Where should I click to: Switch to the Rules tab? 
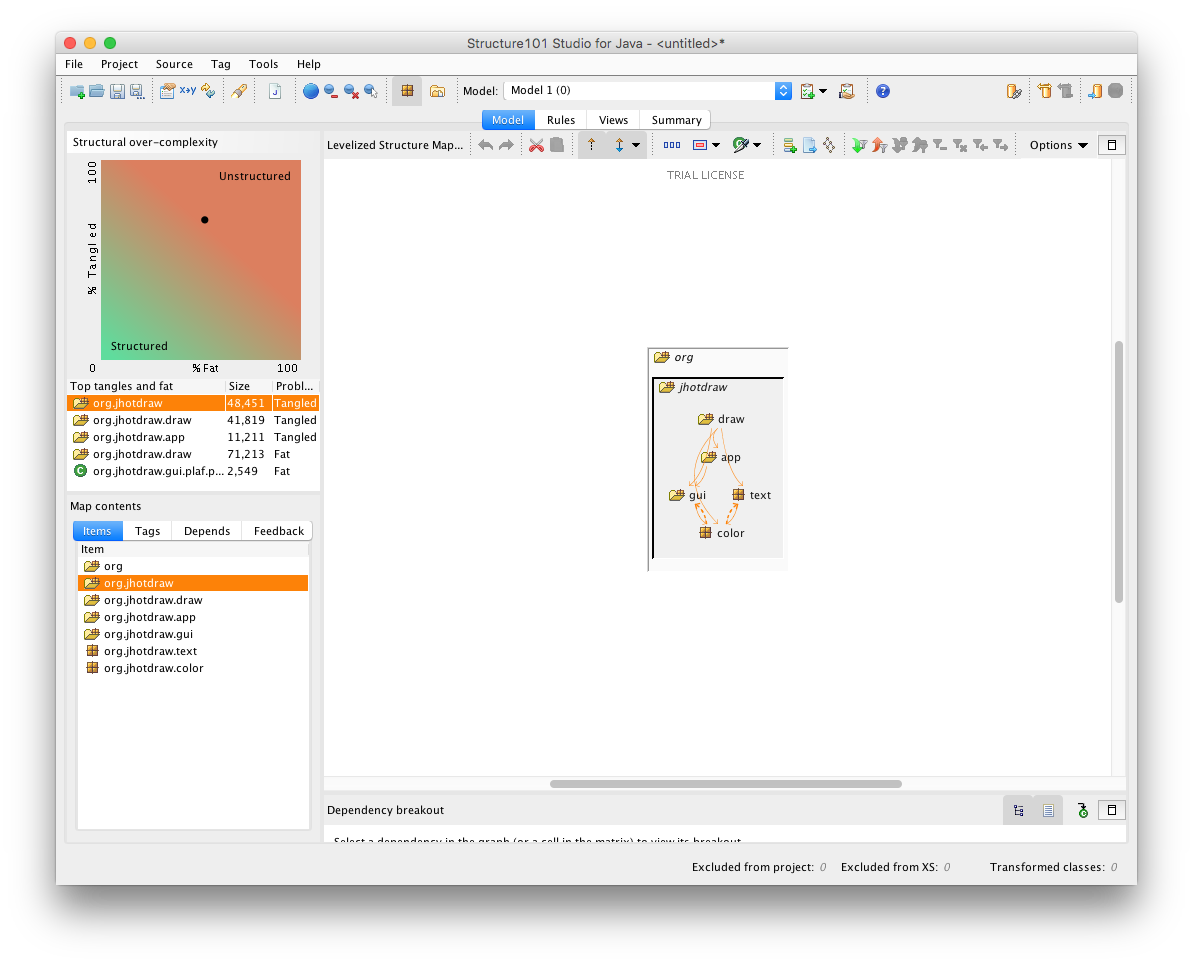click(x=560, y=120)
